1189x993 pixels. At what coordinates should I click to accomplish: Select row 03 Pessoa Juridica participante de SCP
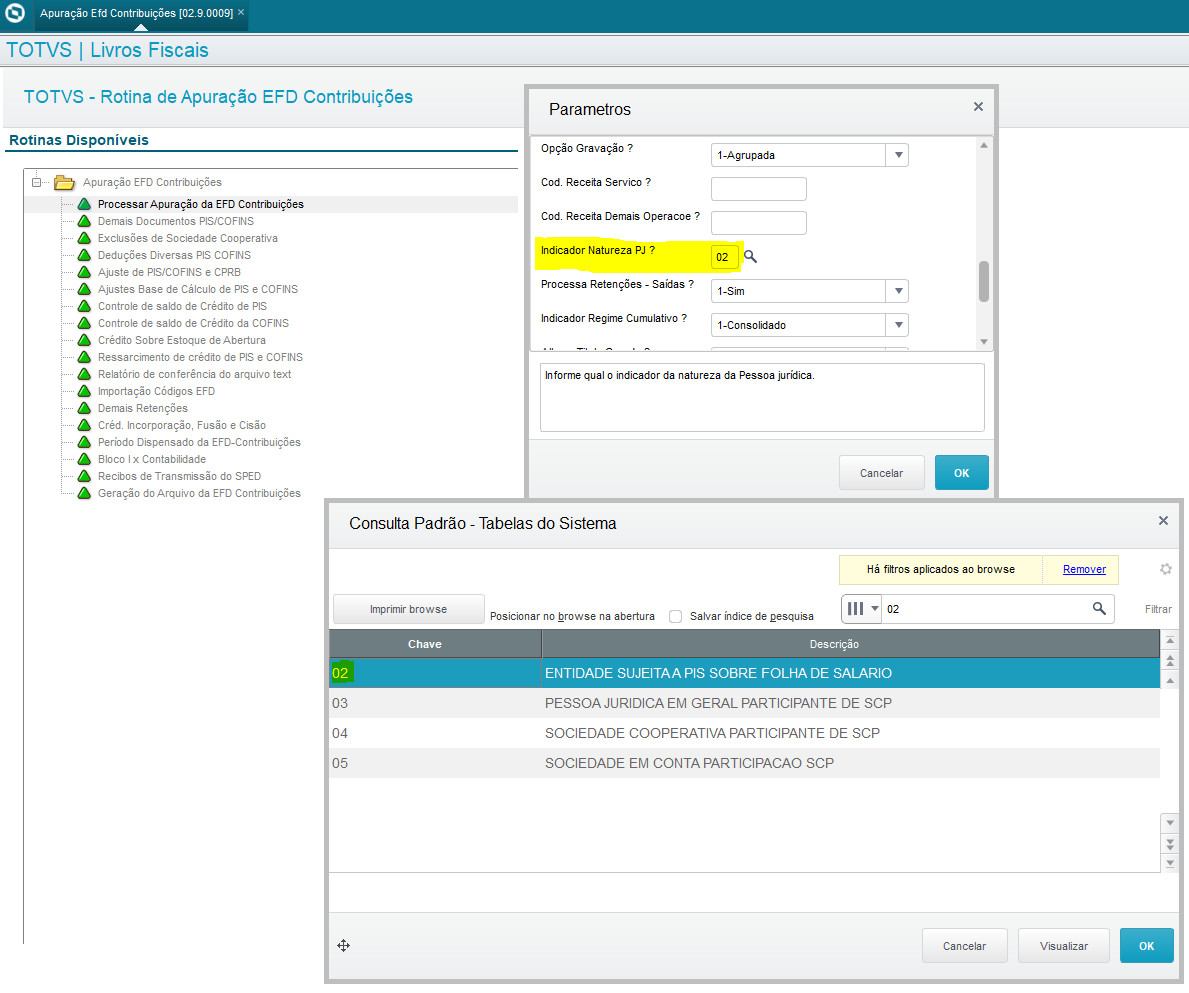744,703
